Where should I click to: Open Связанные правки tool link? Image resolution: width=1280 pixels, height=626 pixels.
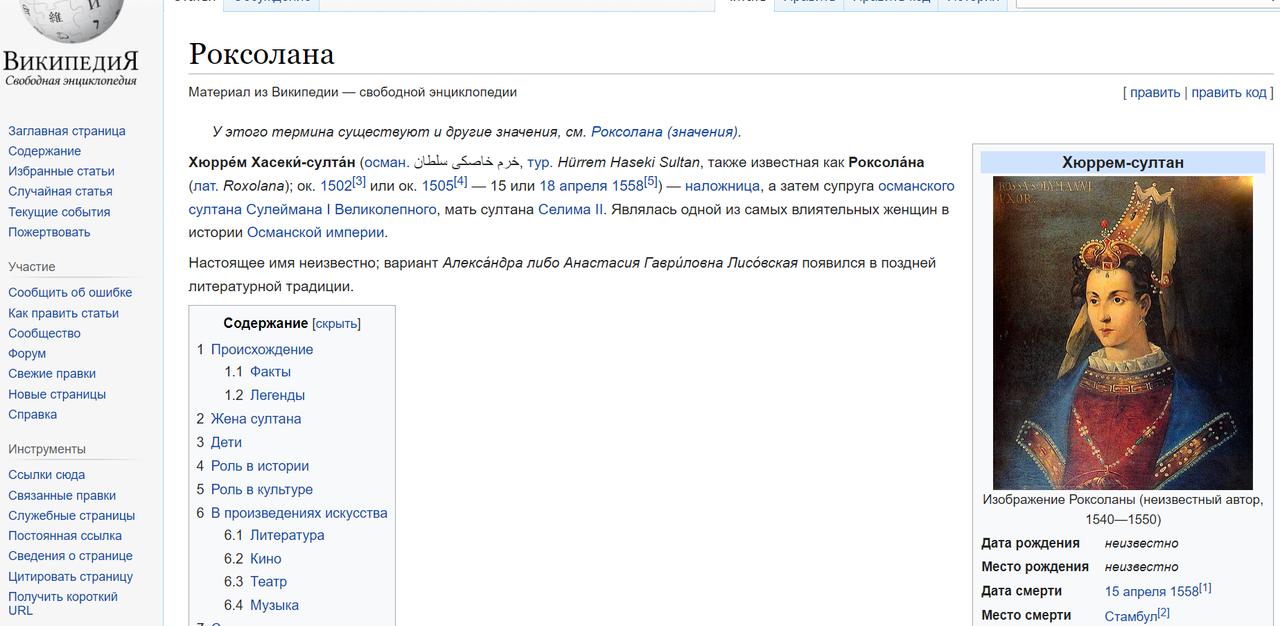[x=62, y=495]
